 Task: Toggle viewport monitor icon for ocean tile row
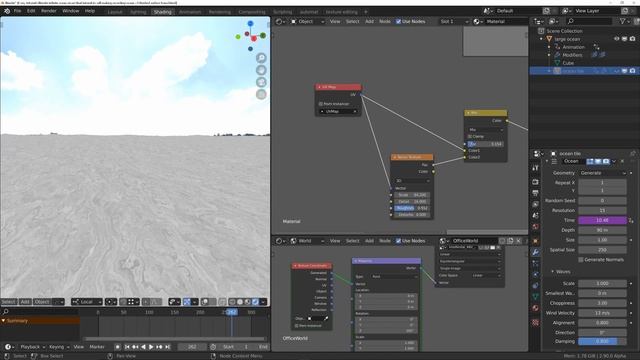coord(624,71)
